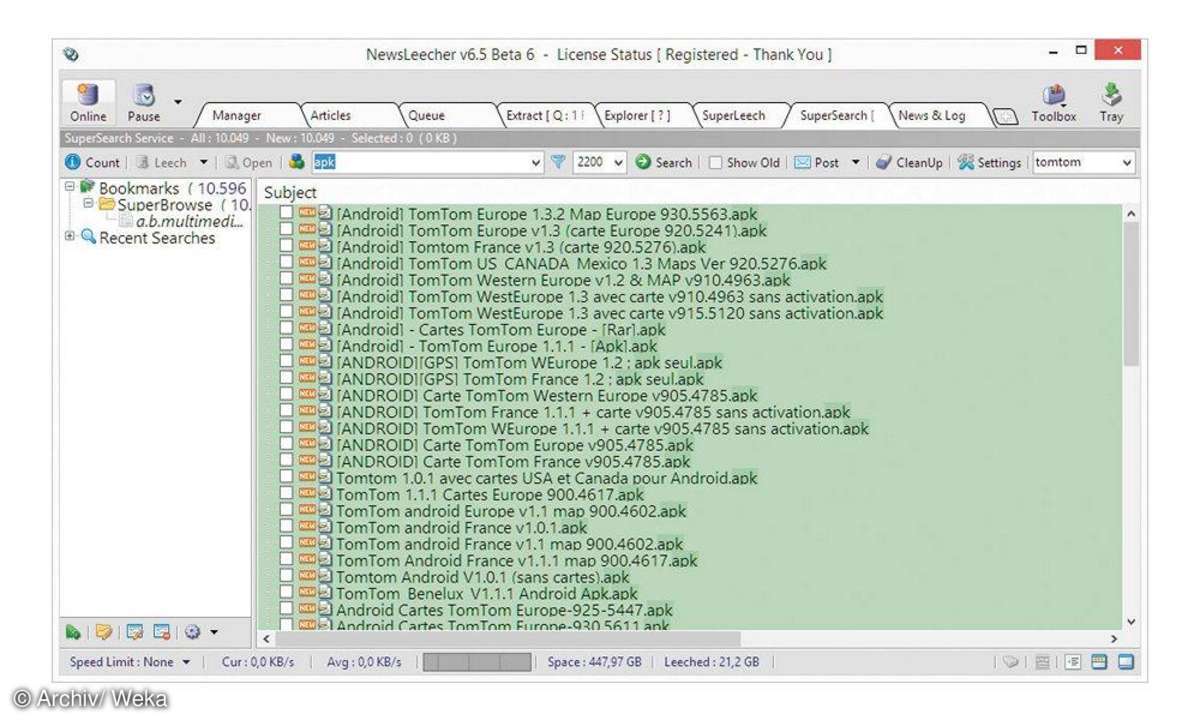Click the Pause downloads icon
Viewport: 1200px width, 720px height.
144,96
